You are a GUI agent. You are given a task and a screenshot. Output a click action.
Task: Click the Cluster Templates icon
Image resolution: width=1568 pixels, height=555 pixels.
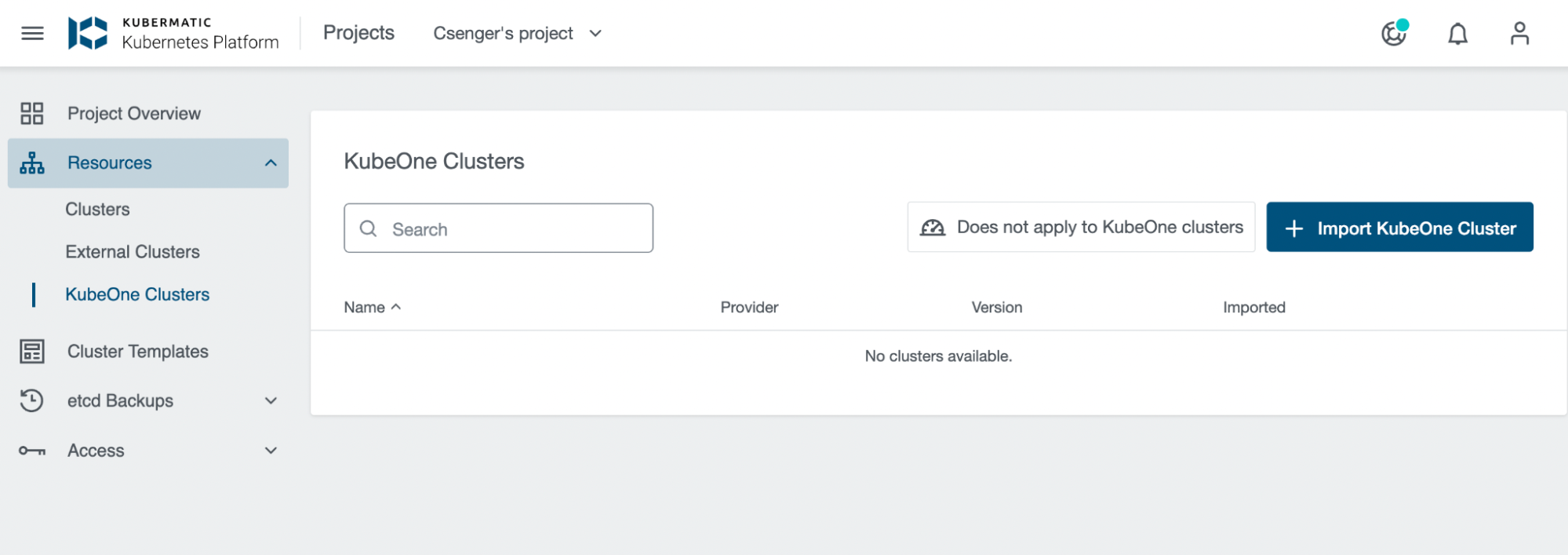point(32,352)
